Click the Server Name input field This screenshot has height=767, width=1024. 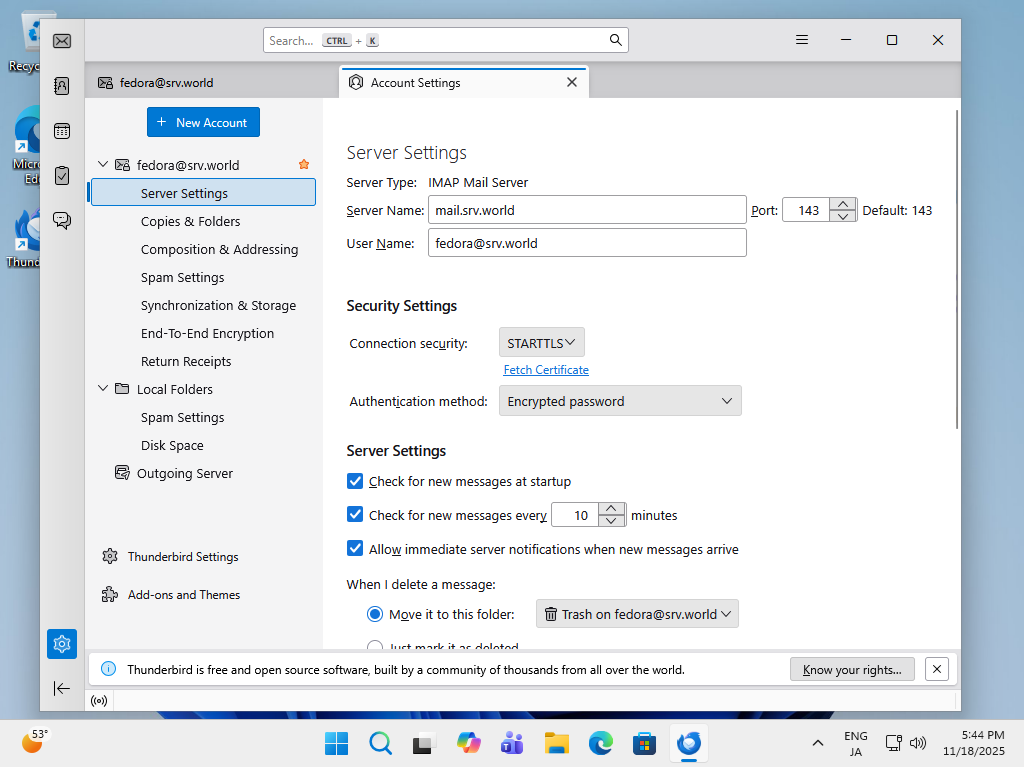pos(587,210)
